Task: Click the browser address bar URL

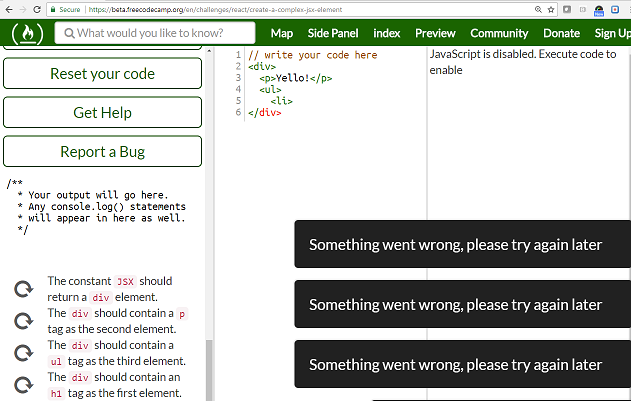Action: click(x=215, y=9)
